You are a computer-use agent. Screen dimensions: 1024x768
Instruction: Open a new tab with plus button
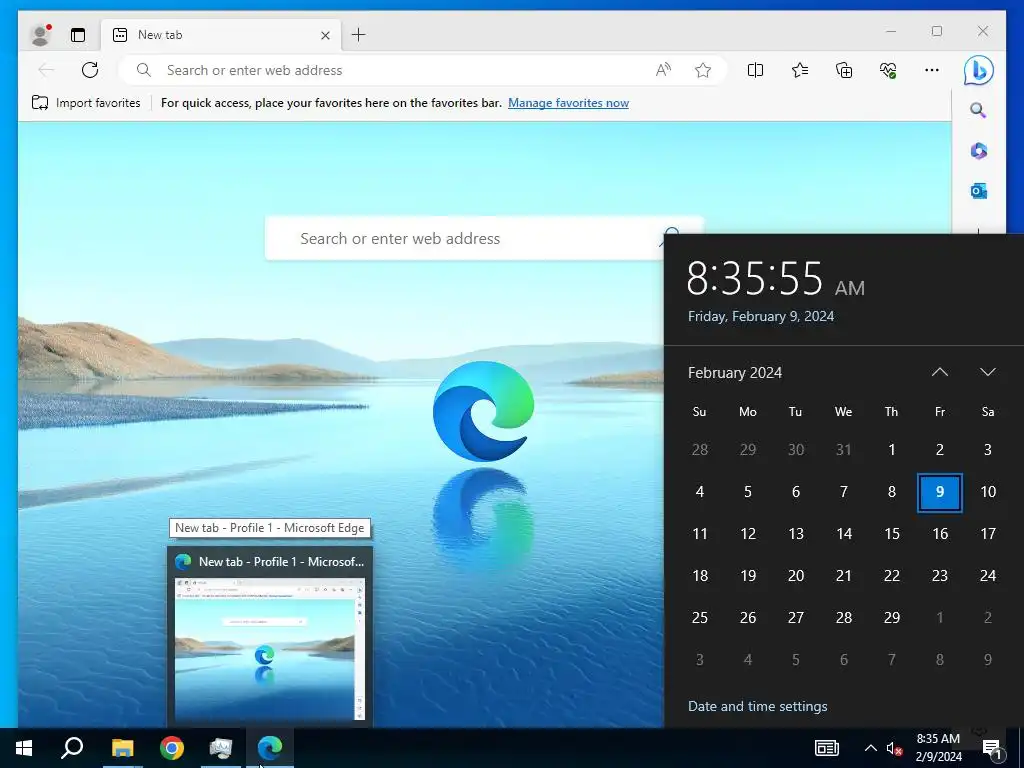click(359, 35)
